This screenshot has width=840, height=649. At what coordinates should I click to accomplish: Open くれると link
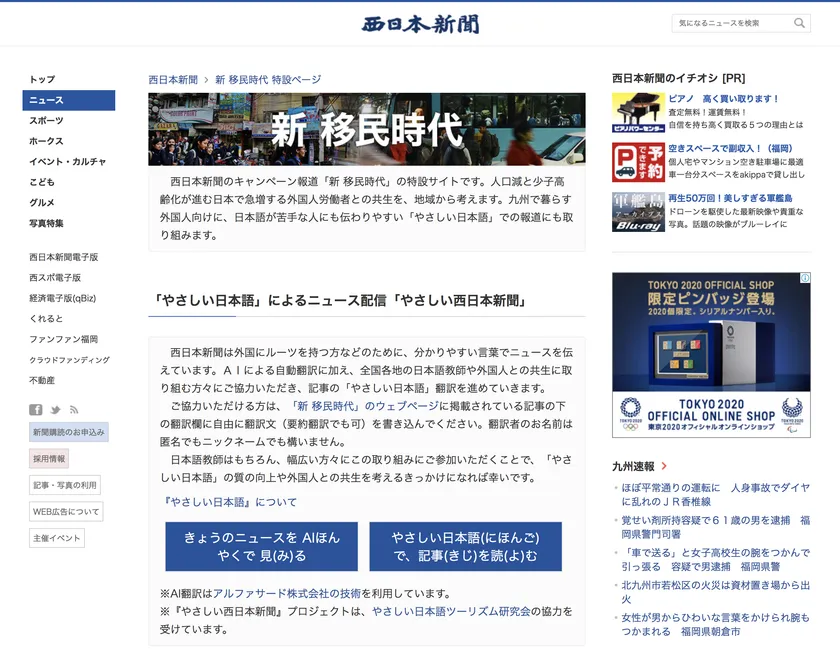46,318
